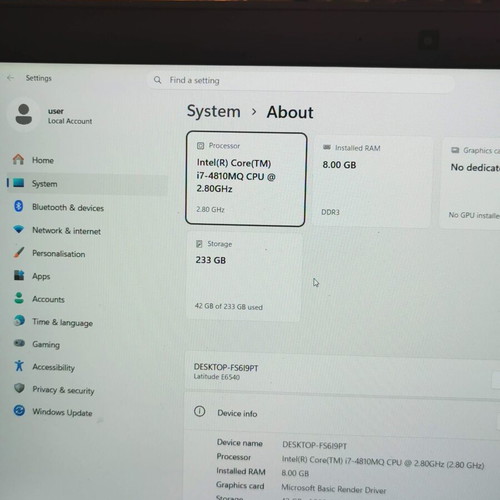
Task: Click the Installed RAM 8.00 GB value row
Action: 295,473
